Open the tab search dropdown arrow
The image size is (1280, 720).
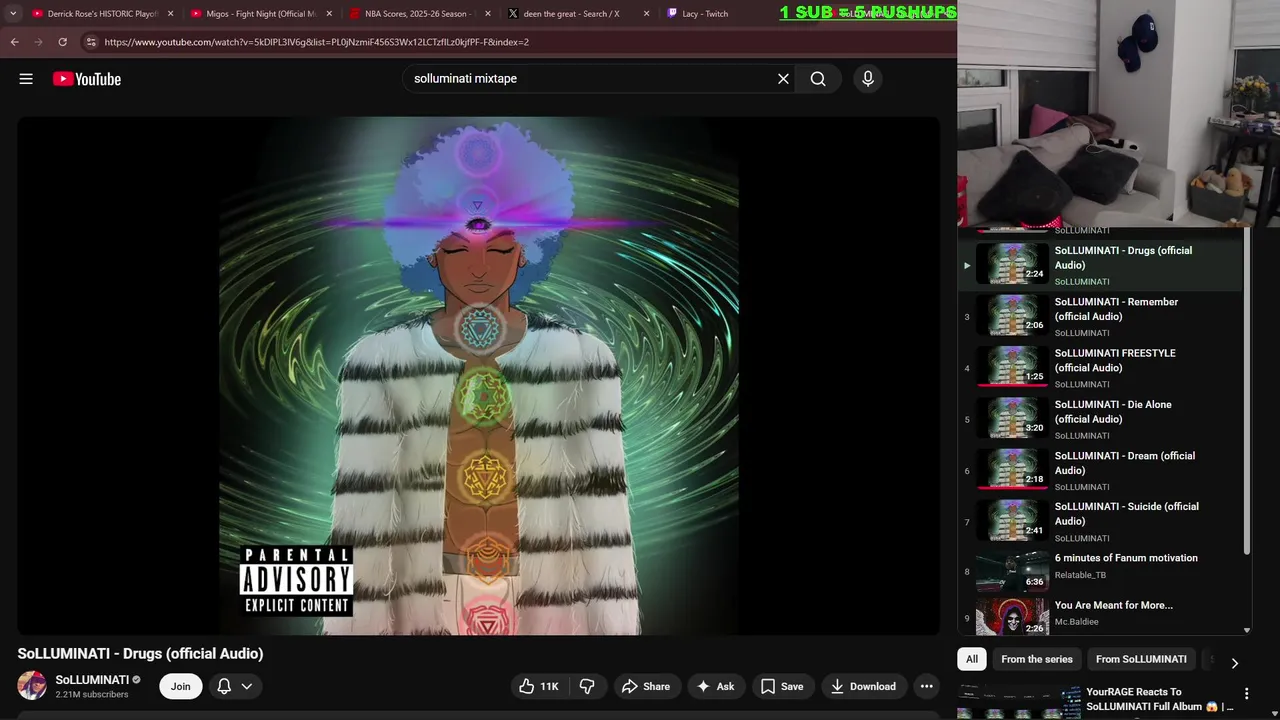[x=13, y=14]
